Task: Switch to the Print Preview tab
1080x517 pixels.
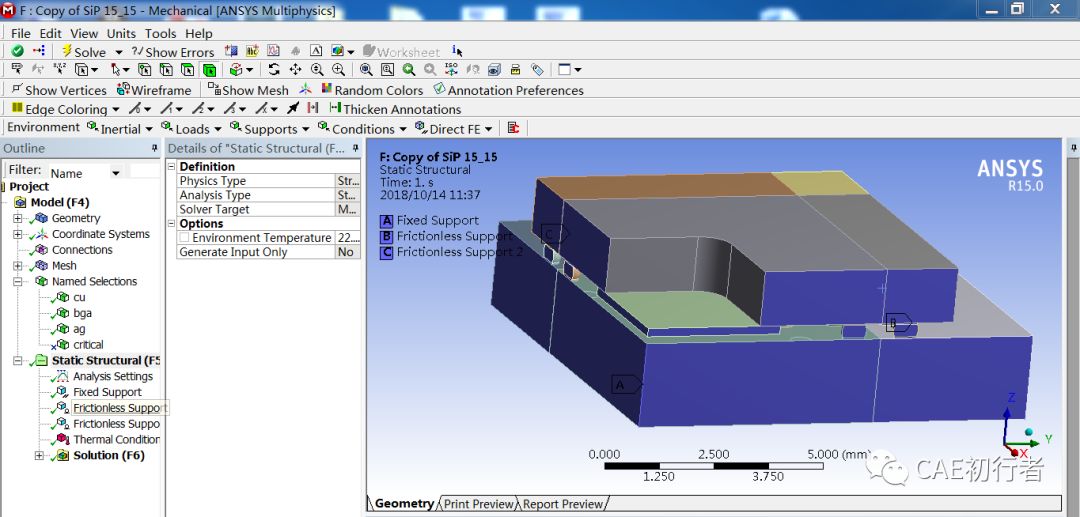Action: [x=479, y=504]
